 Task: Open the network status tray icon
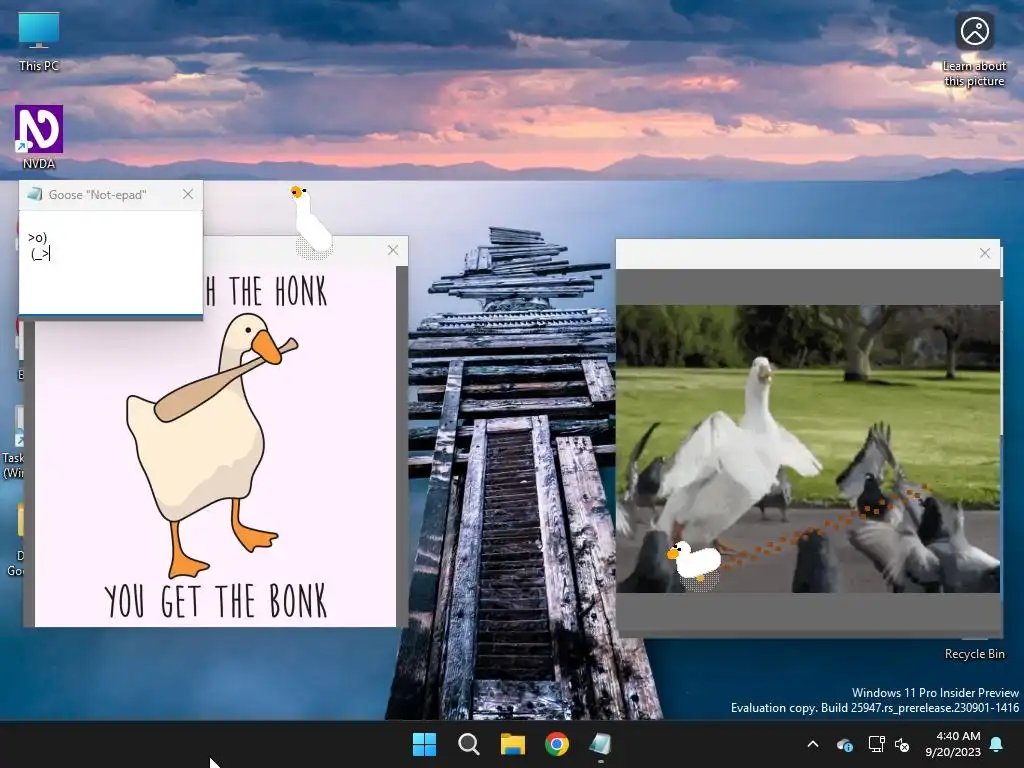pos(876,744)
